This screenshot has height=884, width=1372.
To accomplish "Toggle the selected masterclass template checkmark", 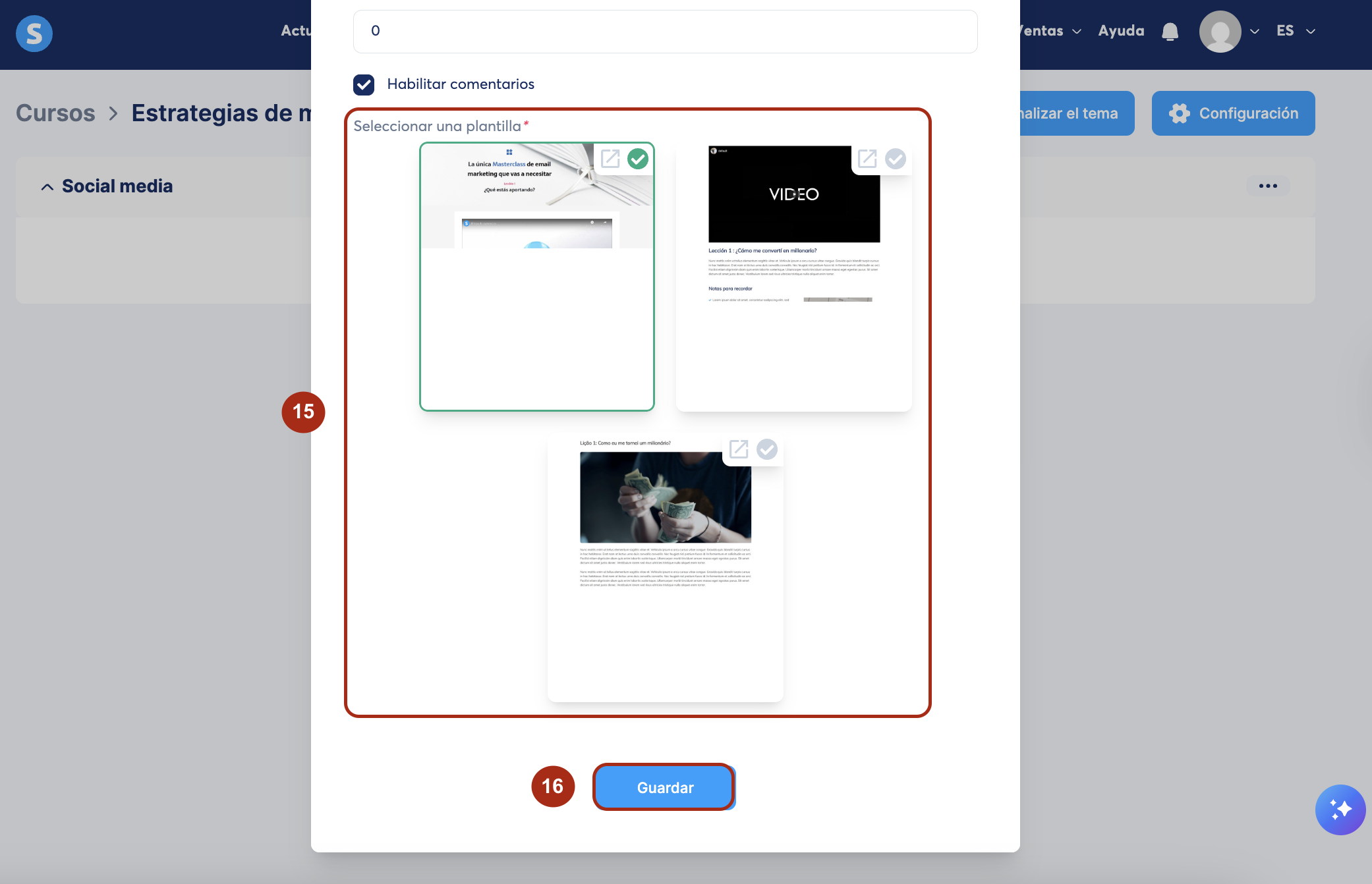I will coord(638,159).
